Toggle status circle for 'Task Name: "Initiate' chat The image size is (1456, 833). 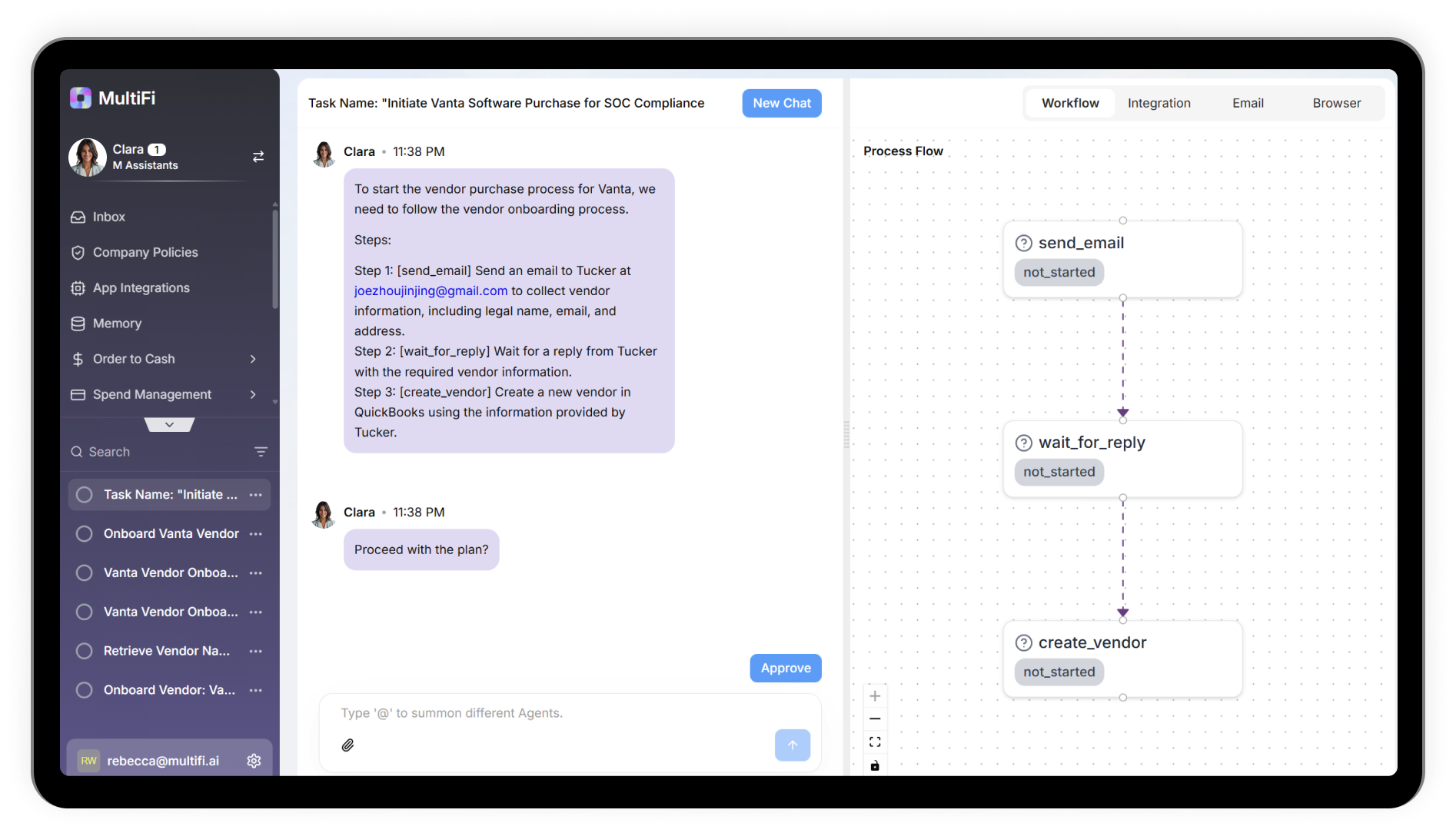pyautogui.click(x=85, y=495)
